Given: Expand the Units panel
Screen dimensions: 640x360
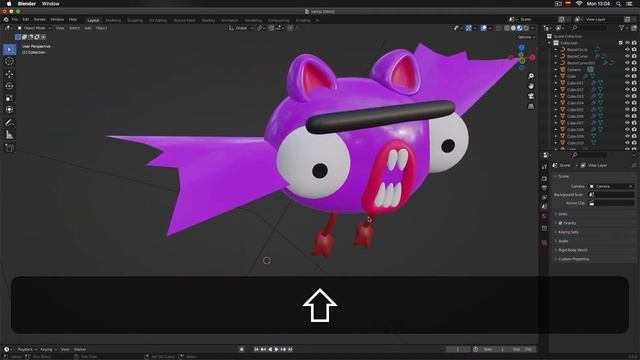Looking at the screenshot, I should (562, 214).
